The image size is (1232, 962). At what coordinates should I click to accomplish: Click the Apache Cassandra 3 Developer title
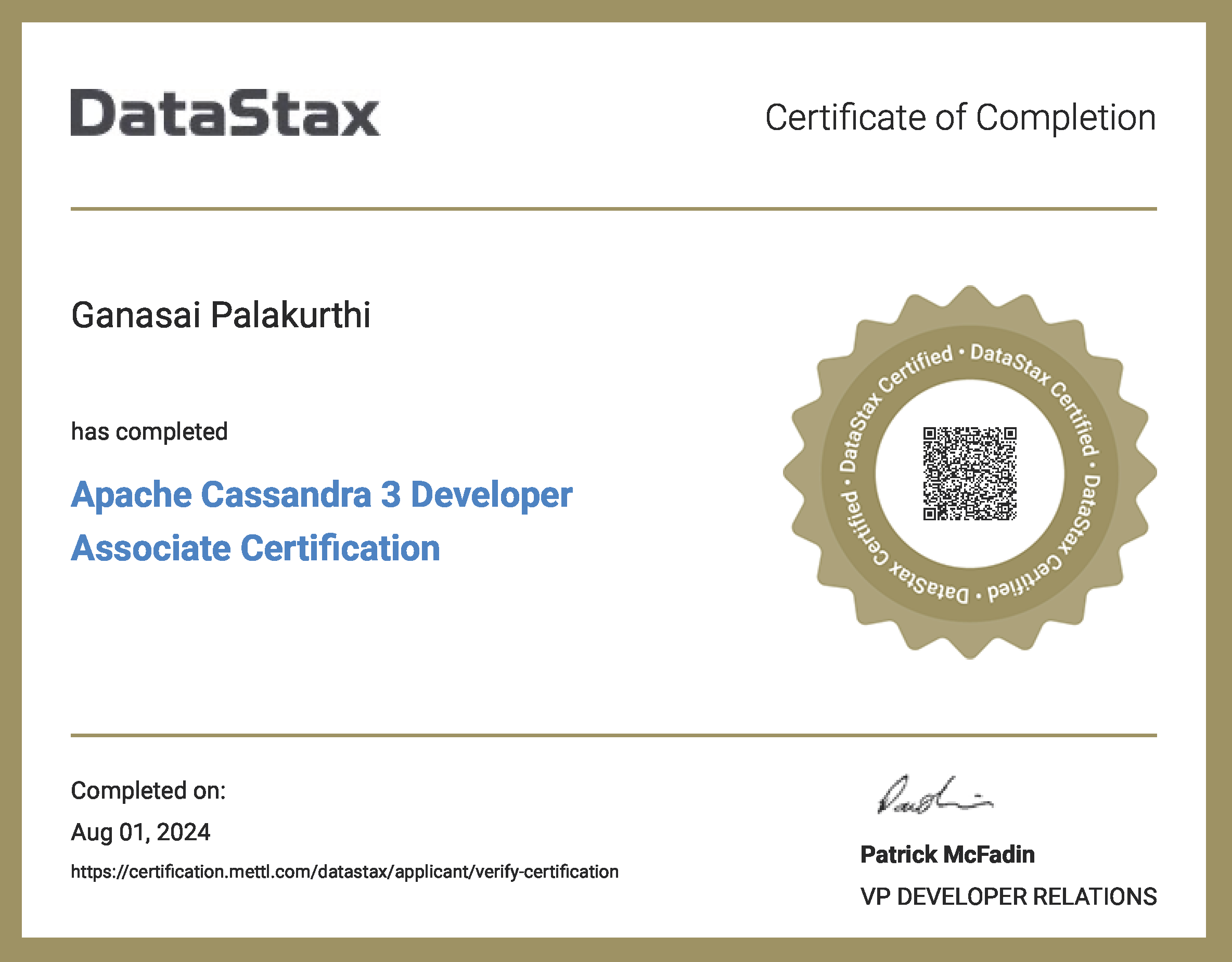click(x=320, y=495)
